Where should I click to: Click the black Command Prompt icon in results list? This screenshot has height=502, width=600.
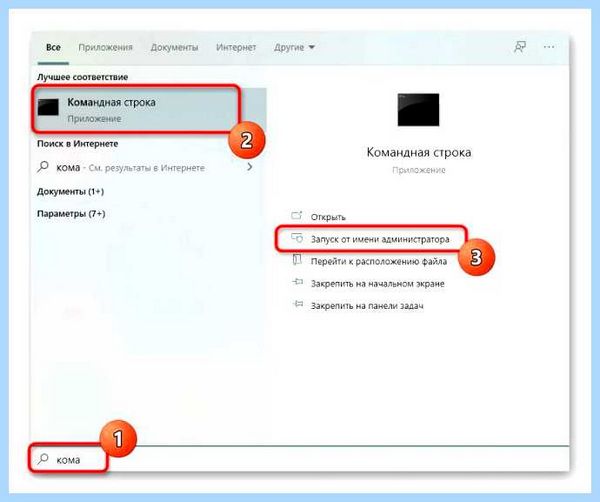(48, 107)
